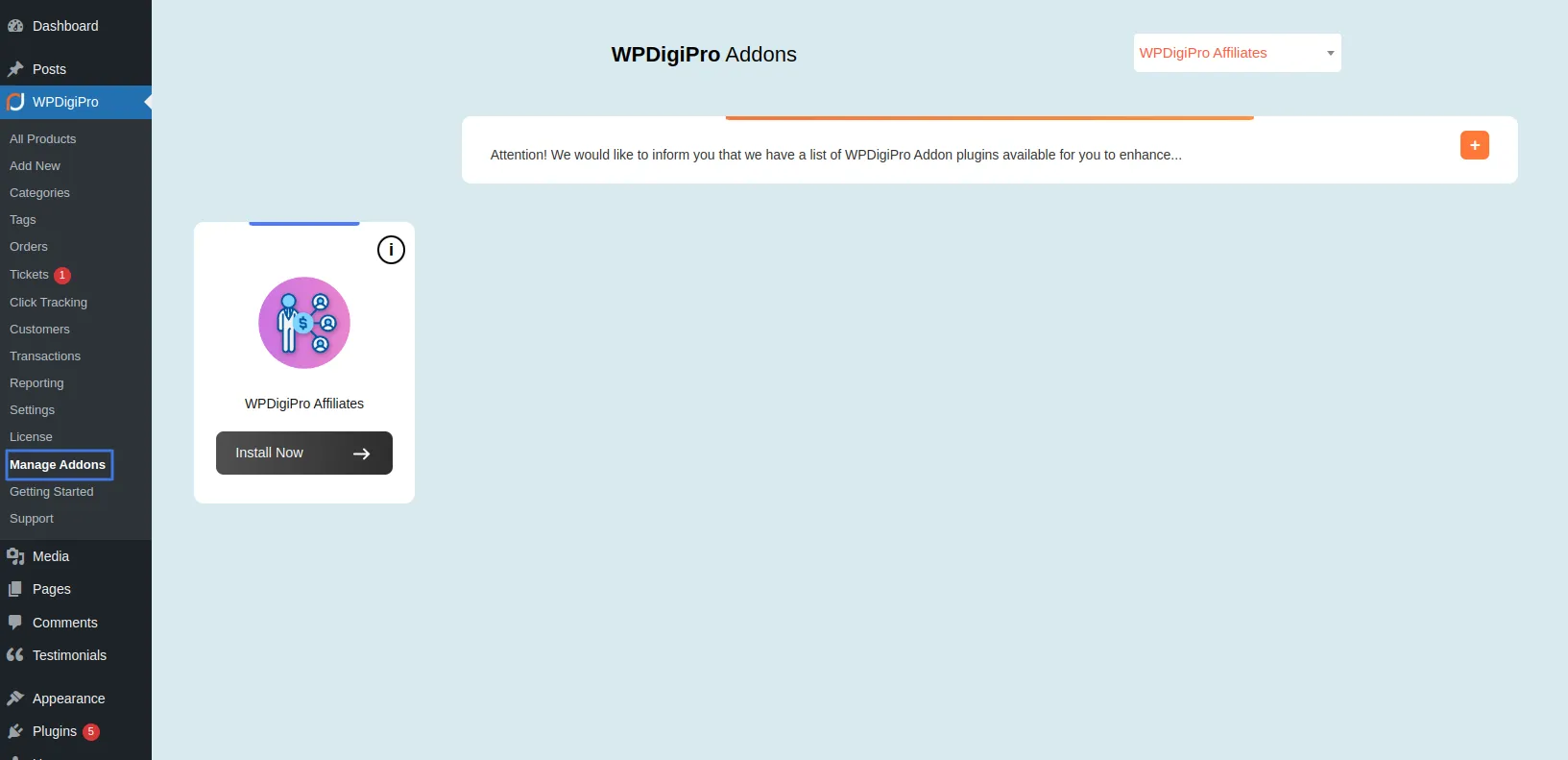
Task: Open Getting Started submenu item
Action: pos(52,492)
